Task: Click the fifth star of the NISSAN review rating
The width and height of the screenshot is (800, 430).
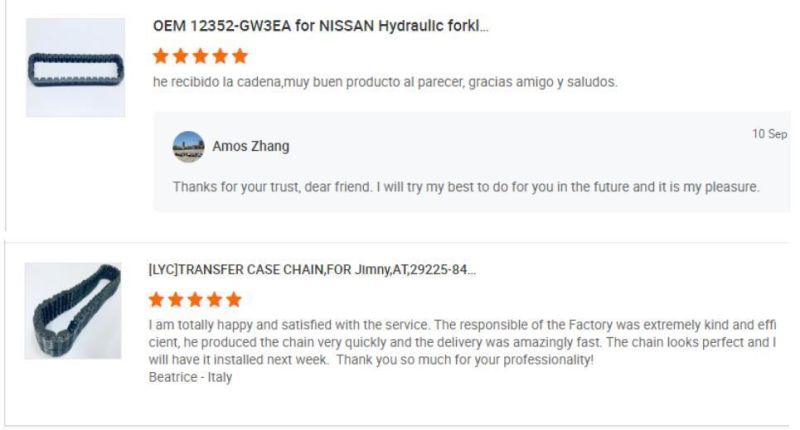Action: click(240, 57)
